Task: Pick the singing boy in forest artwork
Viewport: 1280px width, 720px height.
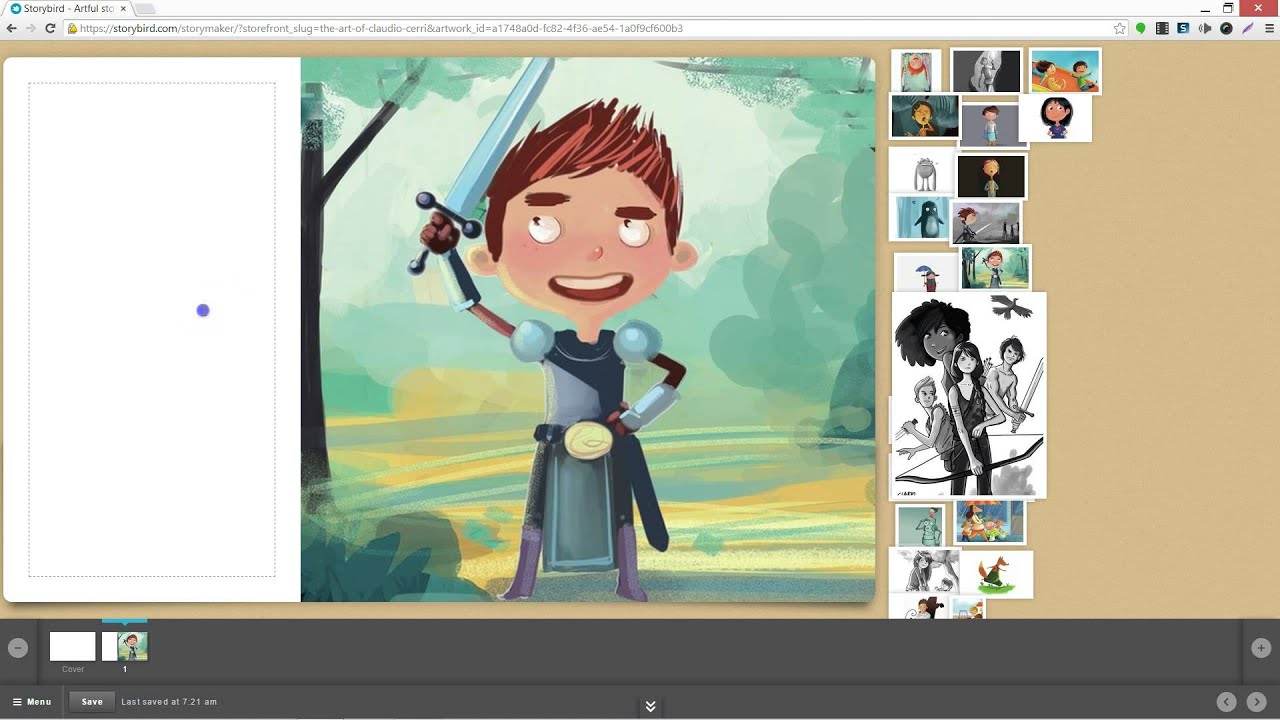Action: click(925, 116)
